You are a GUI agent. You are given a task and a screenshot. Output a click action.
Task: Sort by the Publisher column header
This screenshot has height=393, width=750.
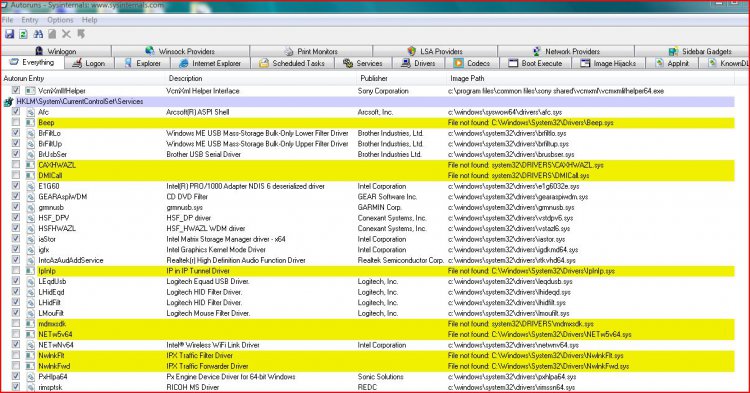401,78
